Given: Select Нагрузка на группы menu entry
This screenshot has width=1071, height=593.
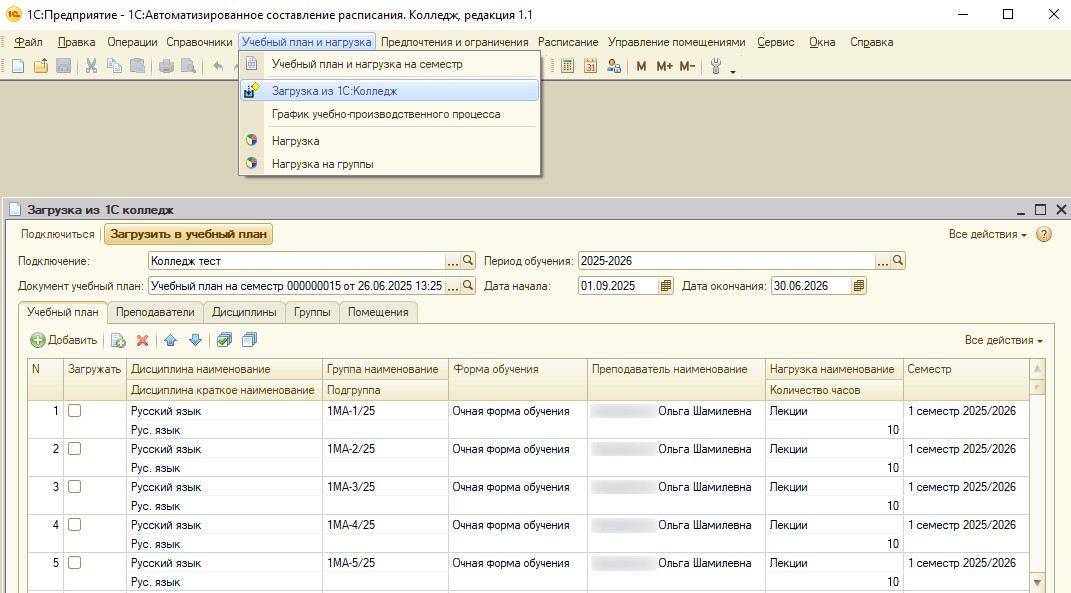Looking at the screenshot, I should click(x=322, y=164).
